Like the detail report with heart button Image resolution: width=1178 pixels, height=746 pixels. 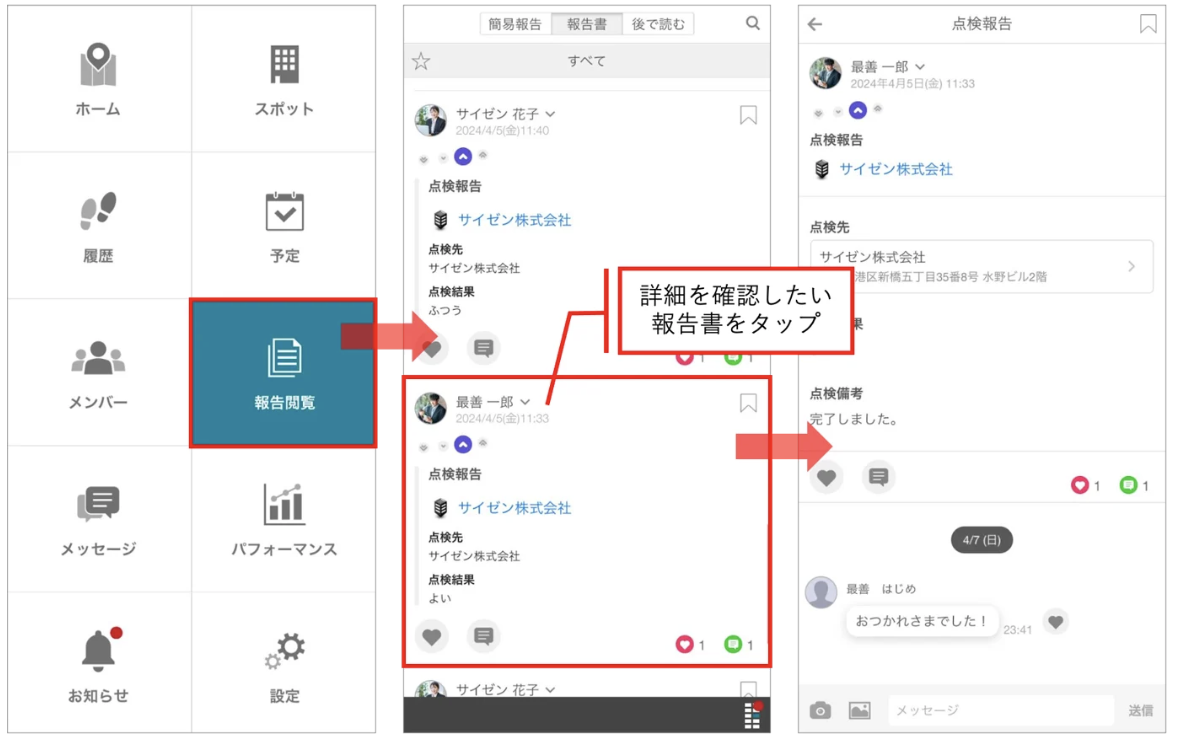826,477
